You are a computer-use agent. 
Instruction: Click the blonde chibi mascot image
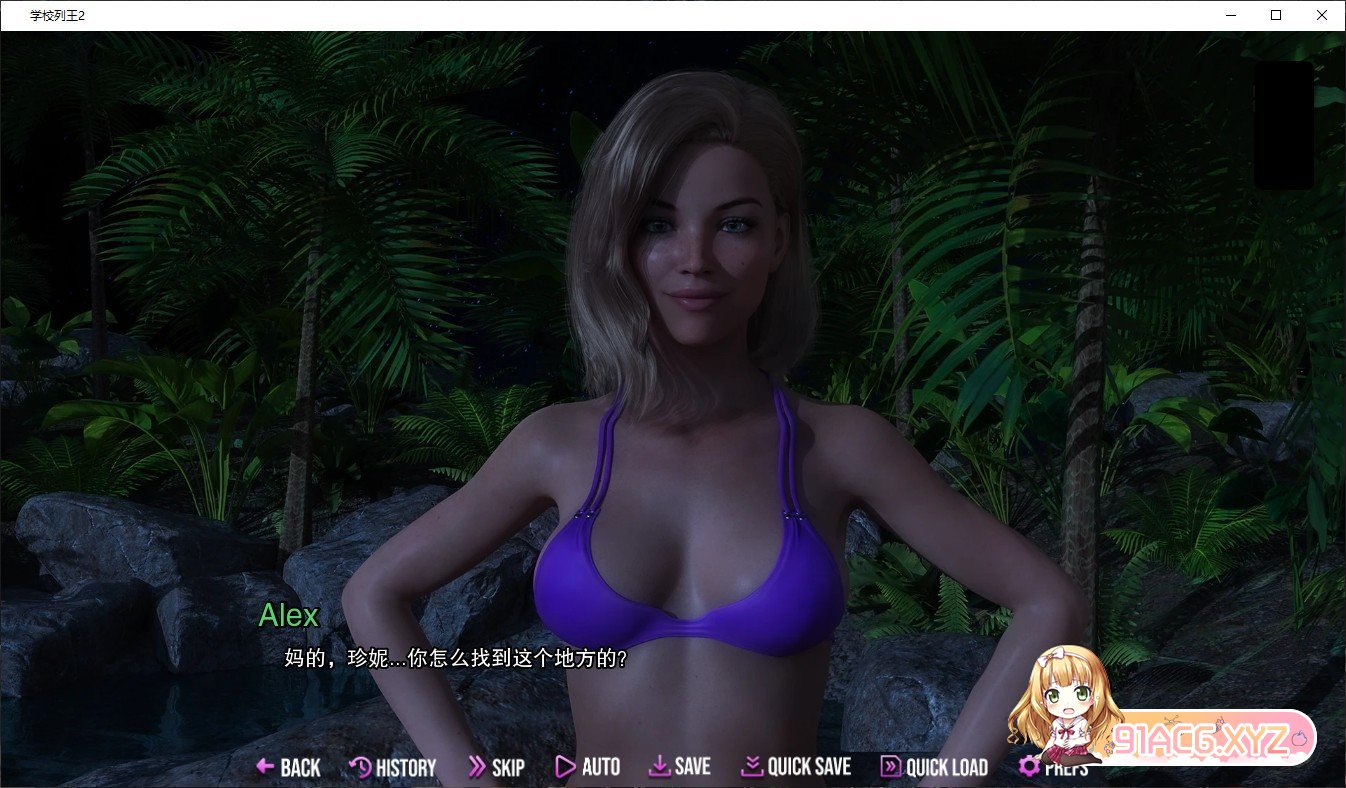(x=1063, y=705)
